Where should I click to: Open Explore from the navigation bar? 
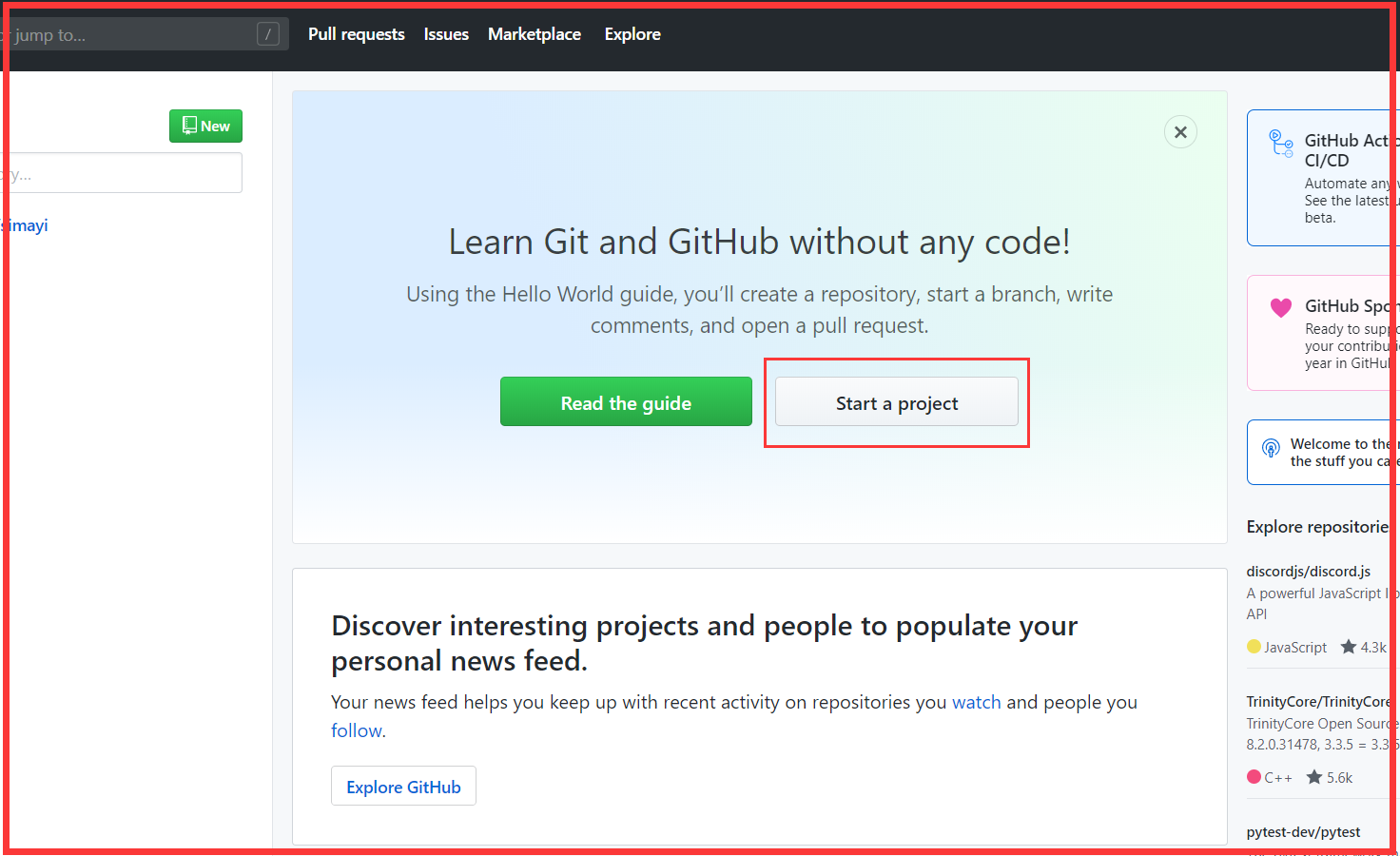(x=632, y=34)
